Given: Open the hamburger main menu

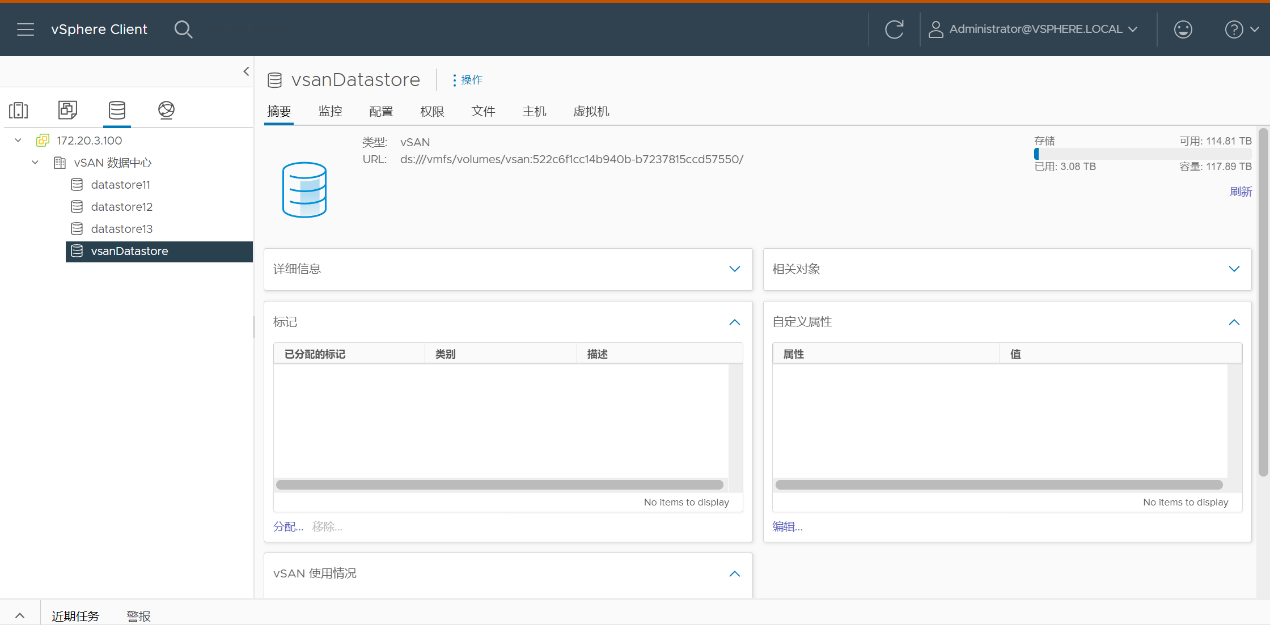Looking at the screenshot, I should (x=26, y=29).
